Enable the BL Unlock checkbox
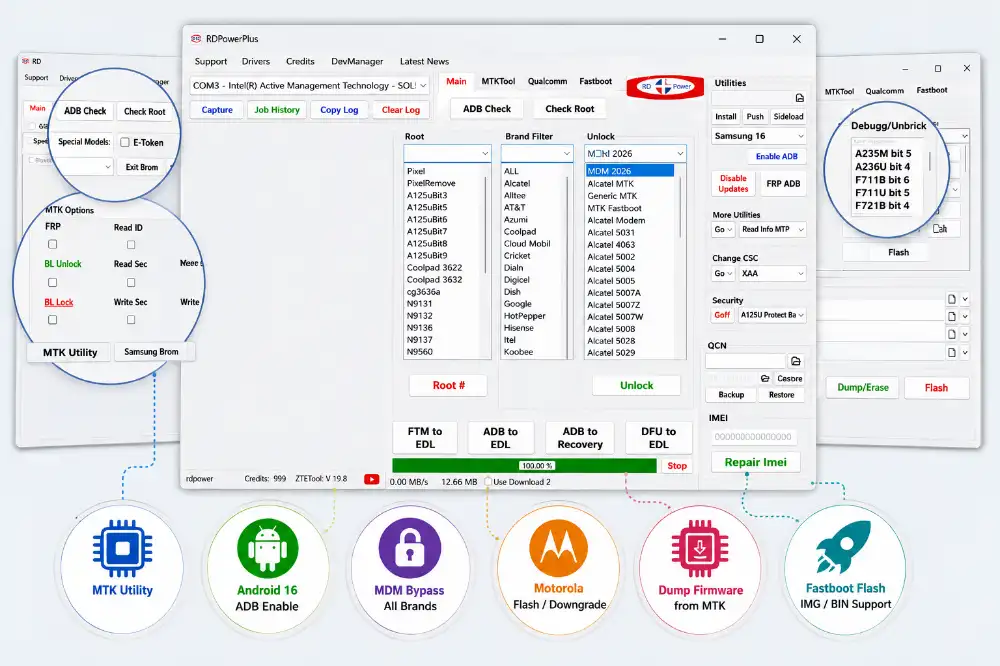Image resolution: width=1000 pixels, height=666 pixels. coord(52,283)
